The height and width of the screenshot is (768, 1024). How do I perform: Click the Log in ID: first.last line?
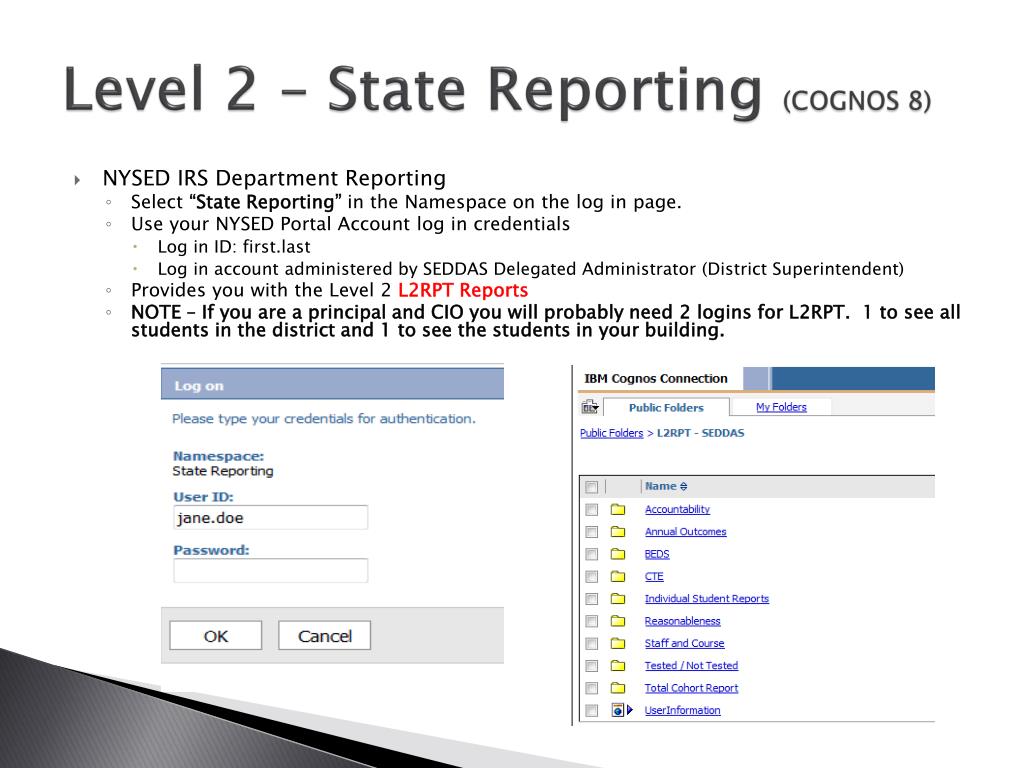[234, 247]
